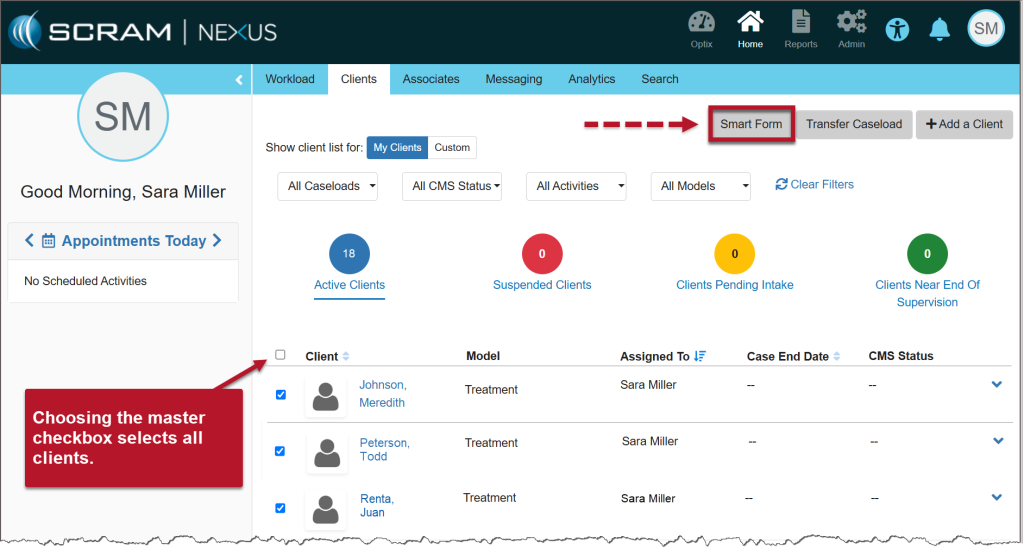Image resolution: width=1024 pixels, height=555 pixels.
Task: Open the notifications bell
Action: (x=939, y=29)
